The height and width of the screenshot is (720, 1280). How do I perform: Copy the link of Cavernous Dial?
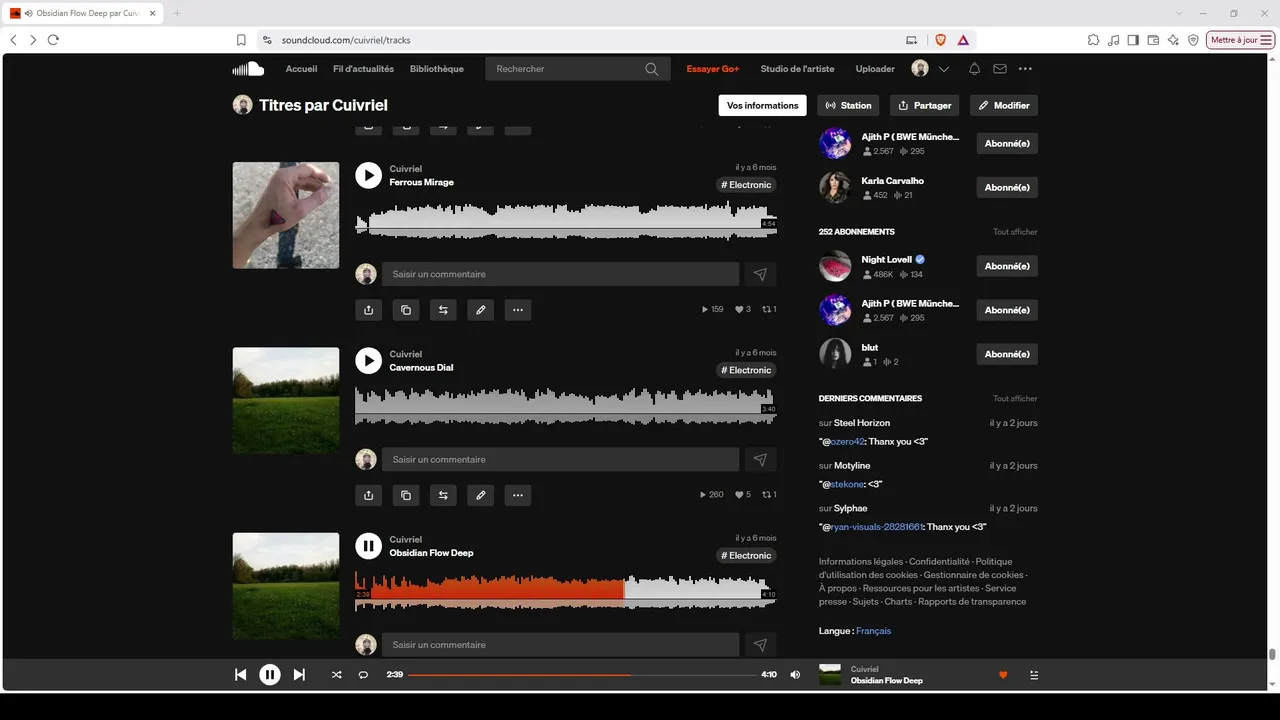[405, 495]
